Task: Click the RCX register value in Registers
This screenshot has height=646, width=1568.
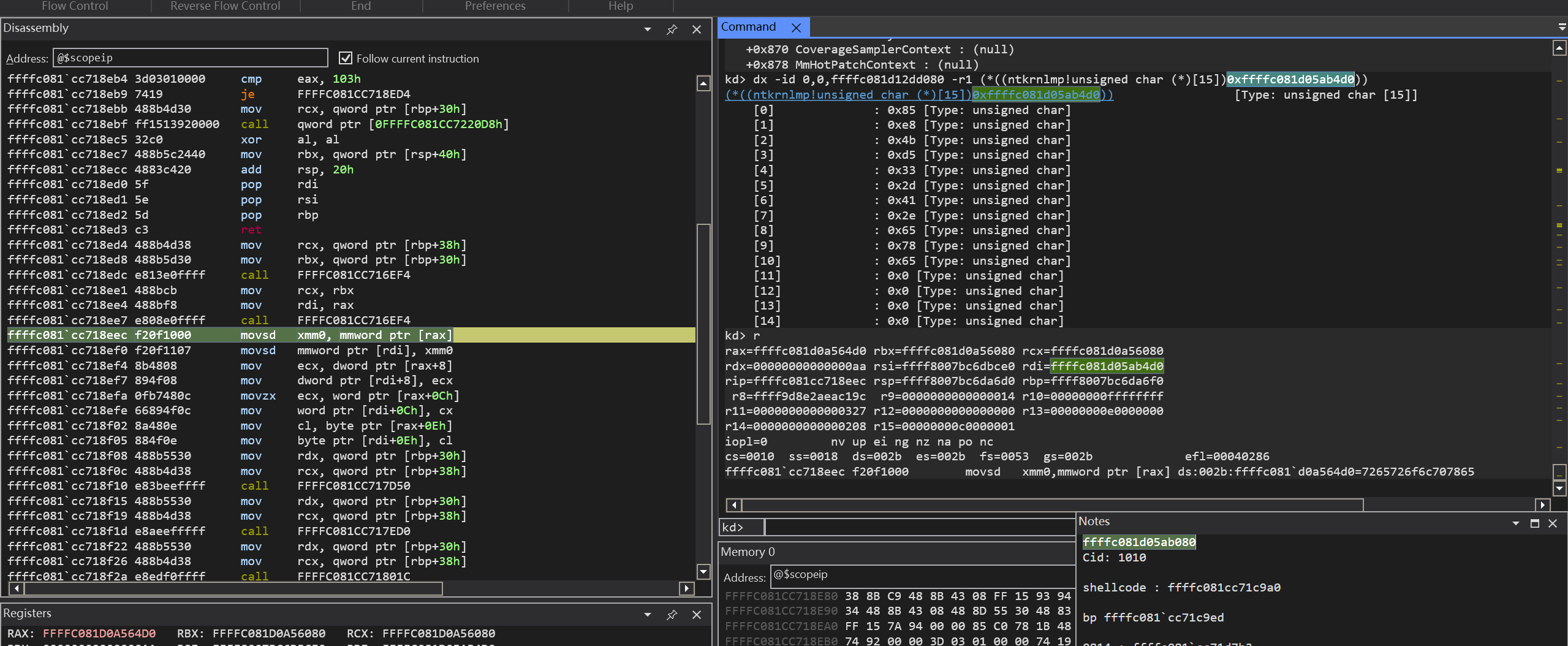Action: point(439,634)
